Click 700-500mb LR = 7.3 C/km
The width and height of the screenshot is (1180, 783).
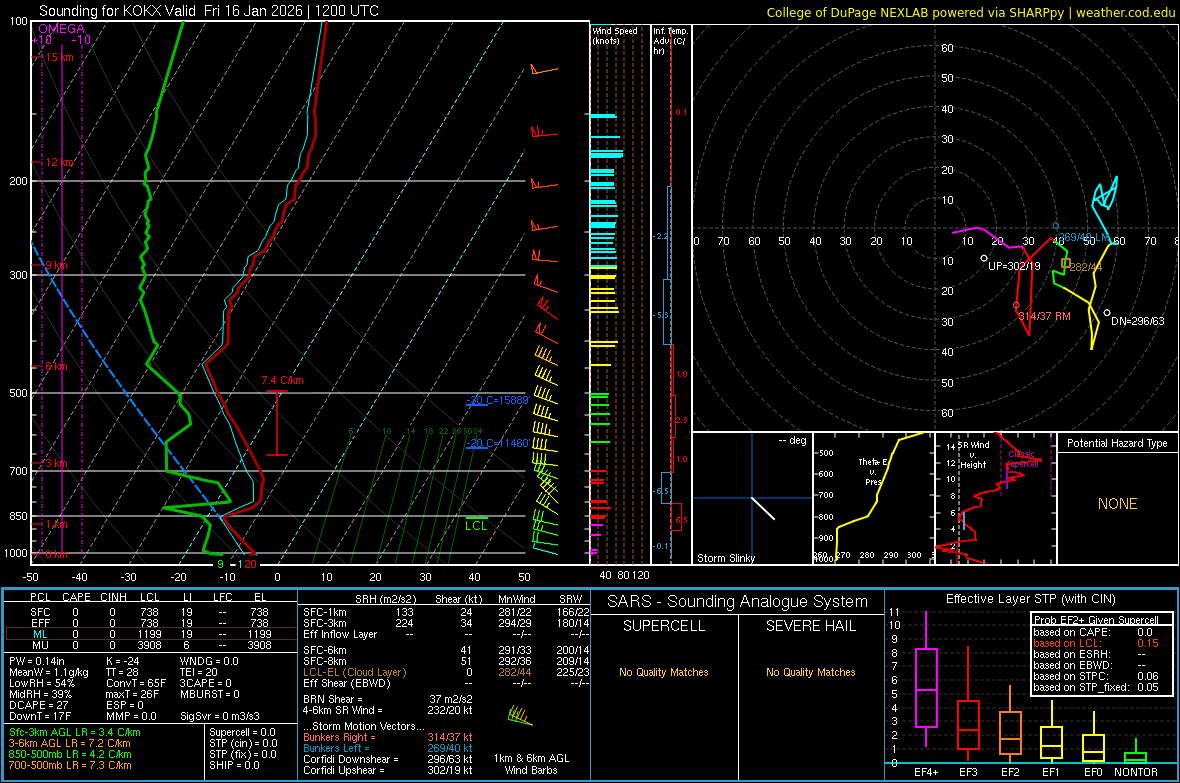70,765
